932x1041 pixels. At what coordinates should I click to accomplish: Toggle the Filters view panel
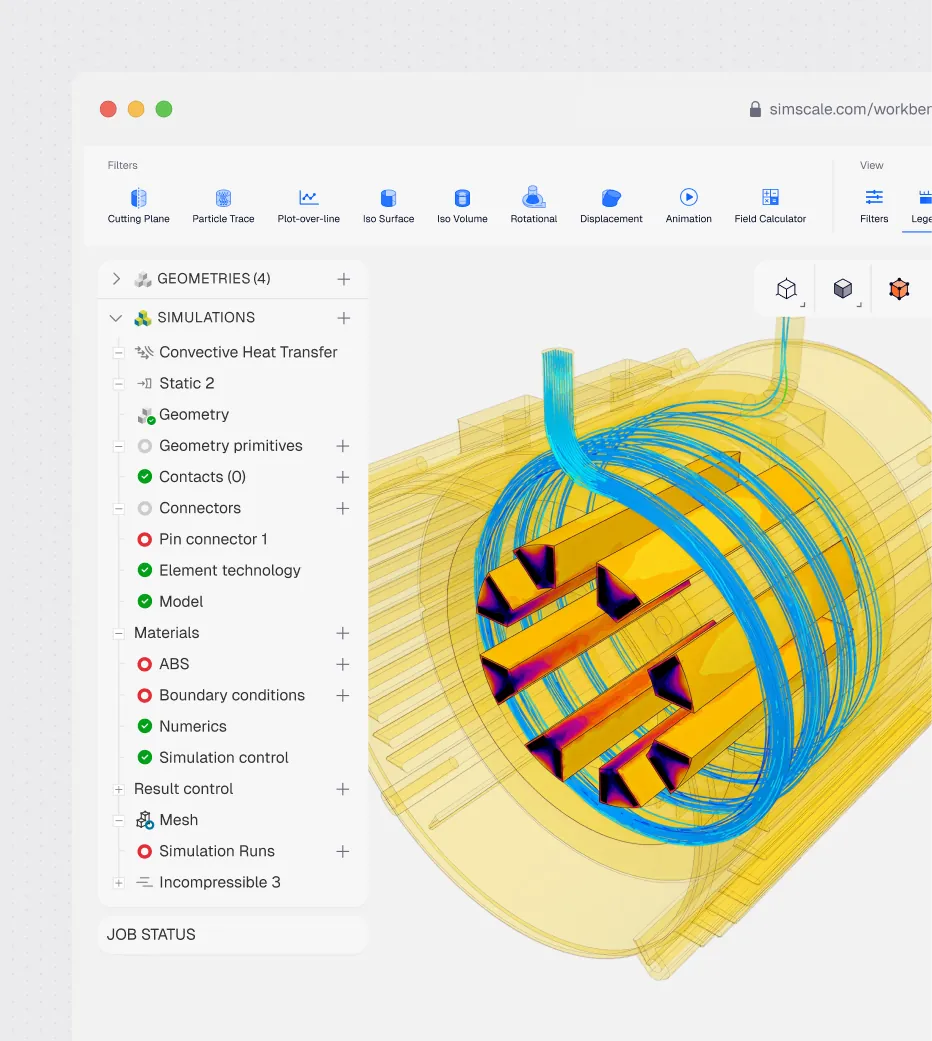click(x=874, y=206)
